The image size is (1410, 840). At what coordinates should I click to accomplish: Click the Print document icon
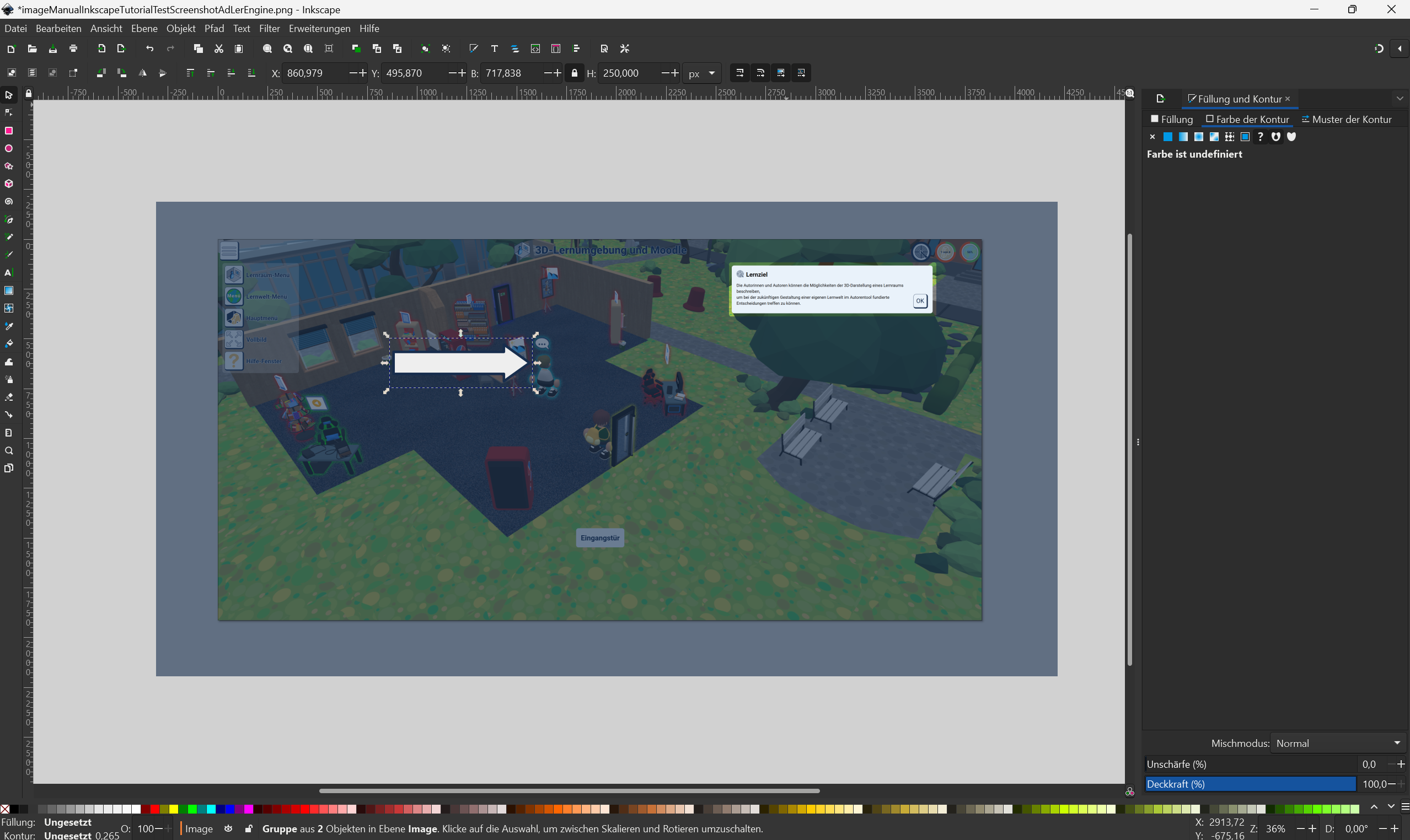[x=73, y=49]
